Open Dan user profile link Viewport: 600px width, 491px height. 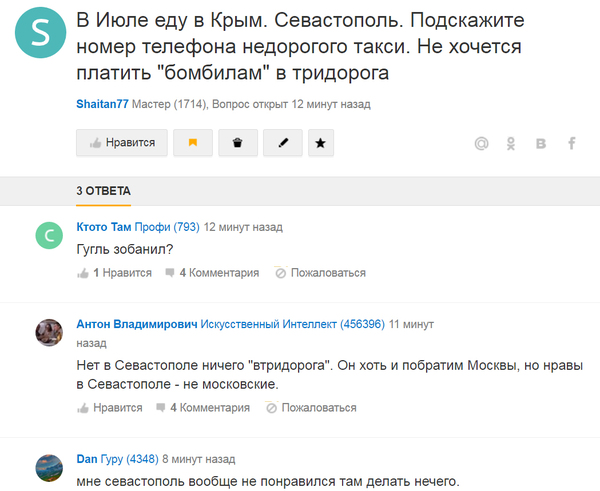(x=86, y=460)
